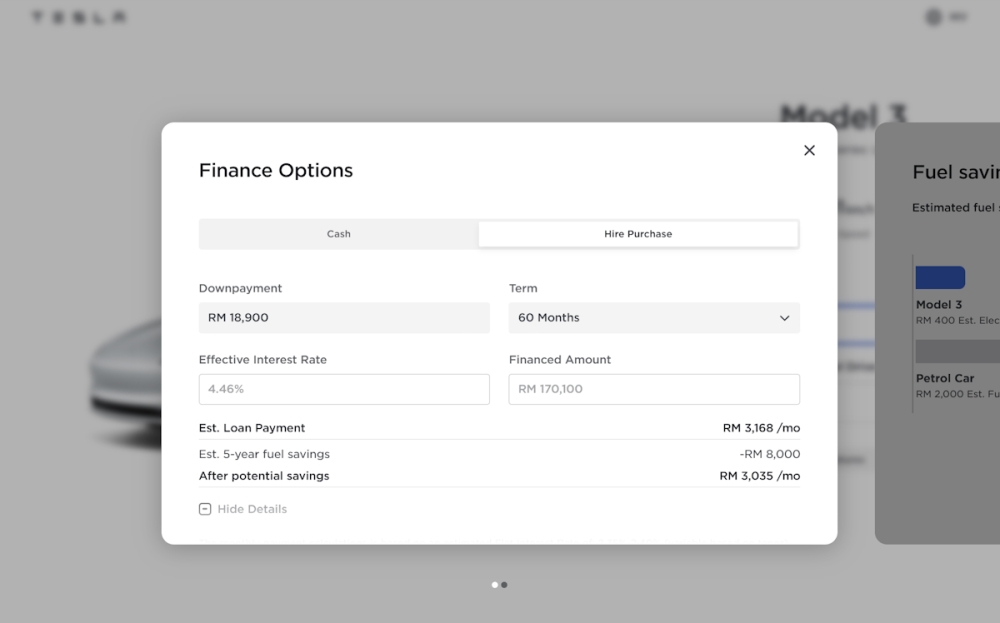
Task: Click the globe language icon
Action: [934, 17]
